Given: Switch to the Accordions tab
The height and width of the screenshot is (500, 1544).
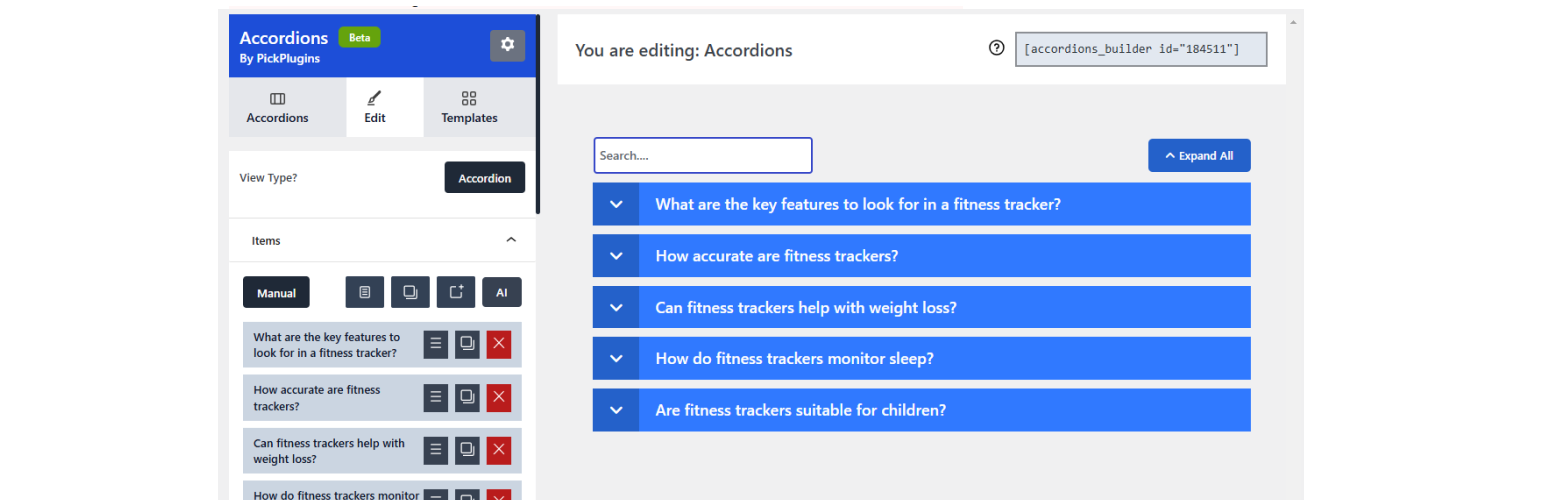Looking at the screenshot, I should click(x=277, y=108).
